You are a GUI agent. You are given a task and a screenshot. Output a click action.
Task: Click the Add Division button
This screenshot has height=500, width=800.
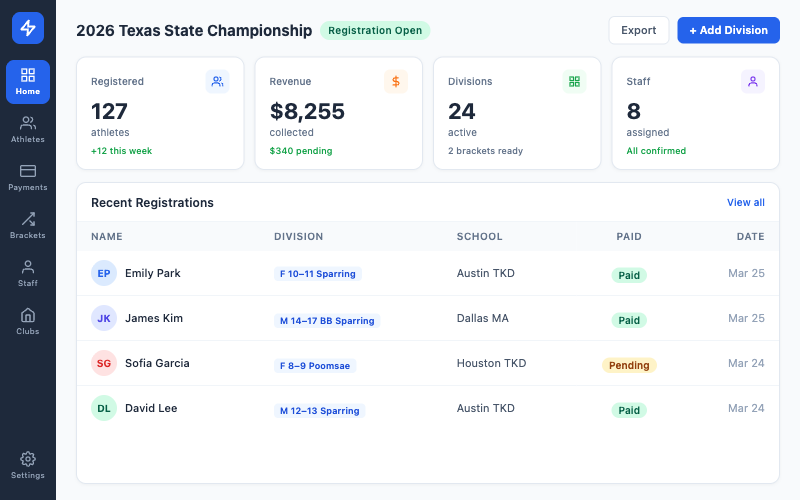click(729, 30)
